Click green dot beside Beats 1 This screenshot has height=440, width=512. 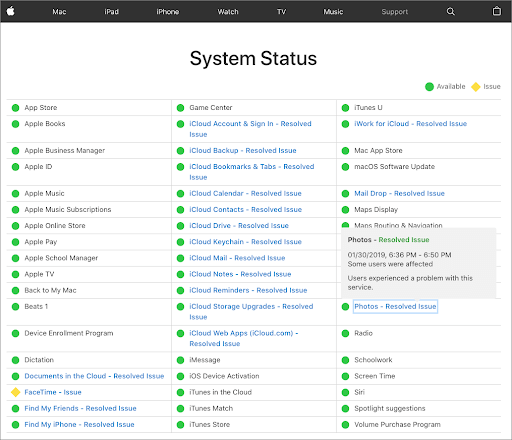tap(15, 306)
